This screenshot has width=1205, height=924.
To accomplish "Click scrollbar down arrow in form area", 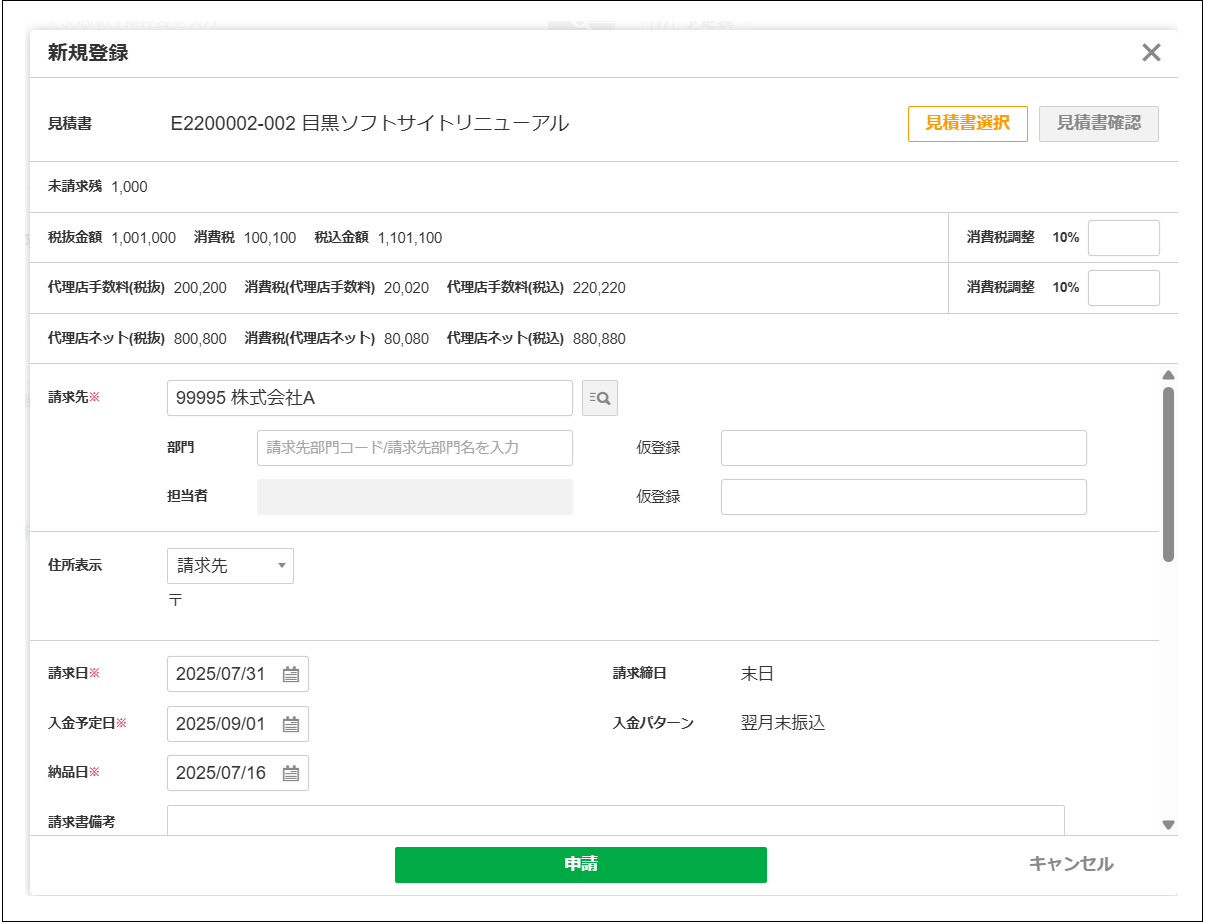I will 1168,825.
